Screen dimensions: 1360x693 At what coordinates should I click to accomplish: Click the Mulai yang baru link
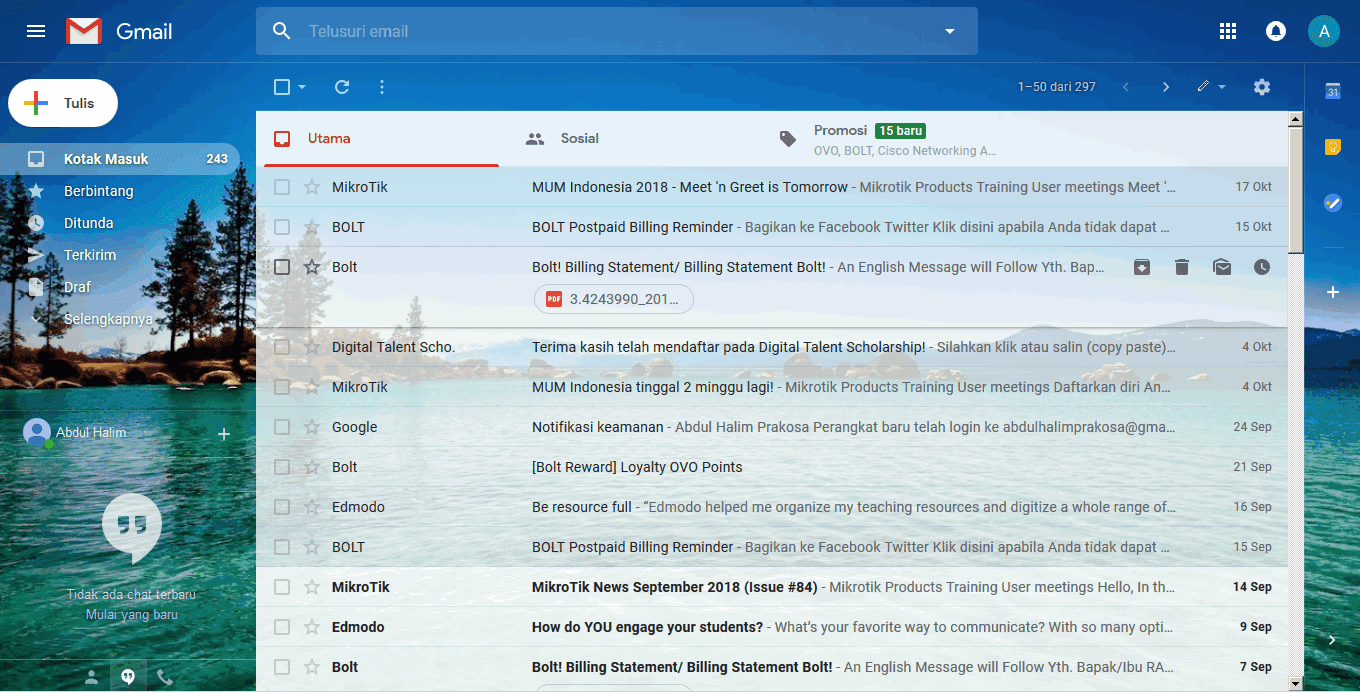[131, 614]
